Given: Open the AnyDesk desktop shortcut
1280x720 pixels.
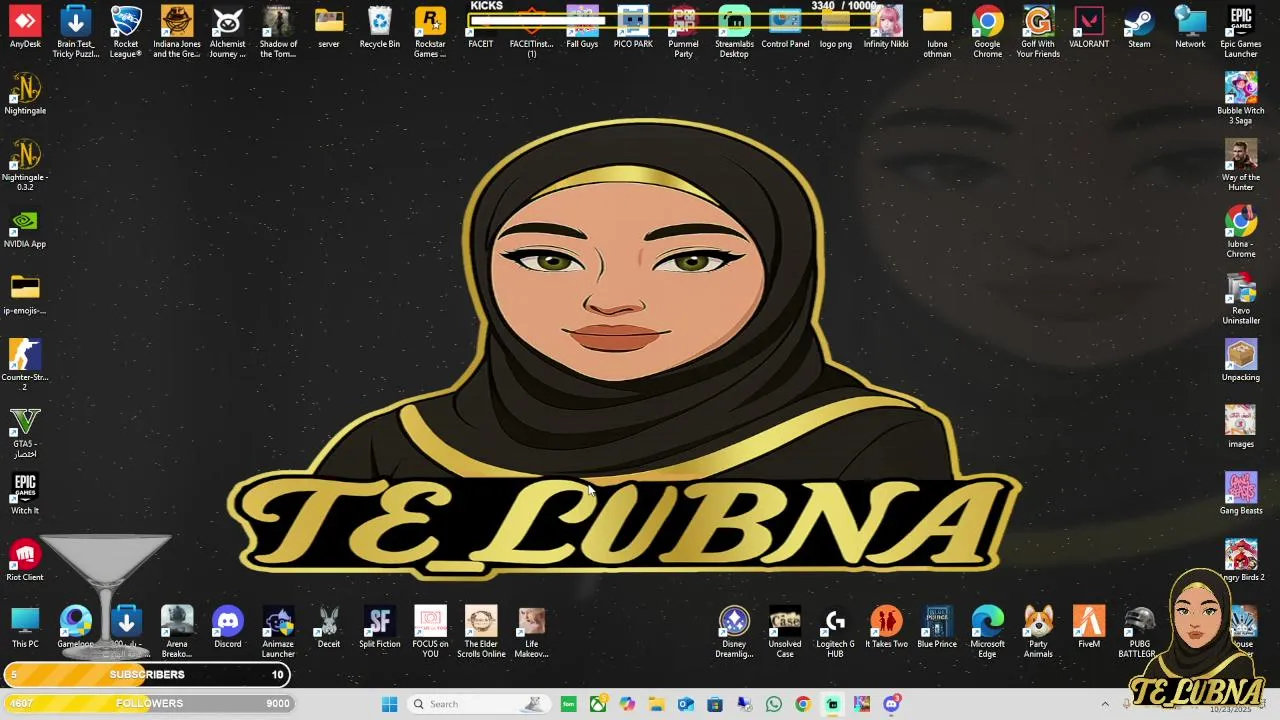Looking at the screenshot, I should (25, 28).
